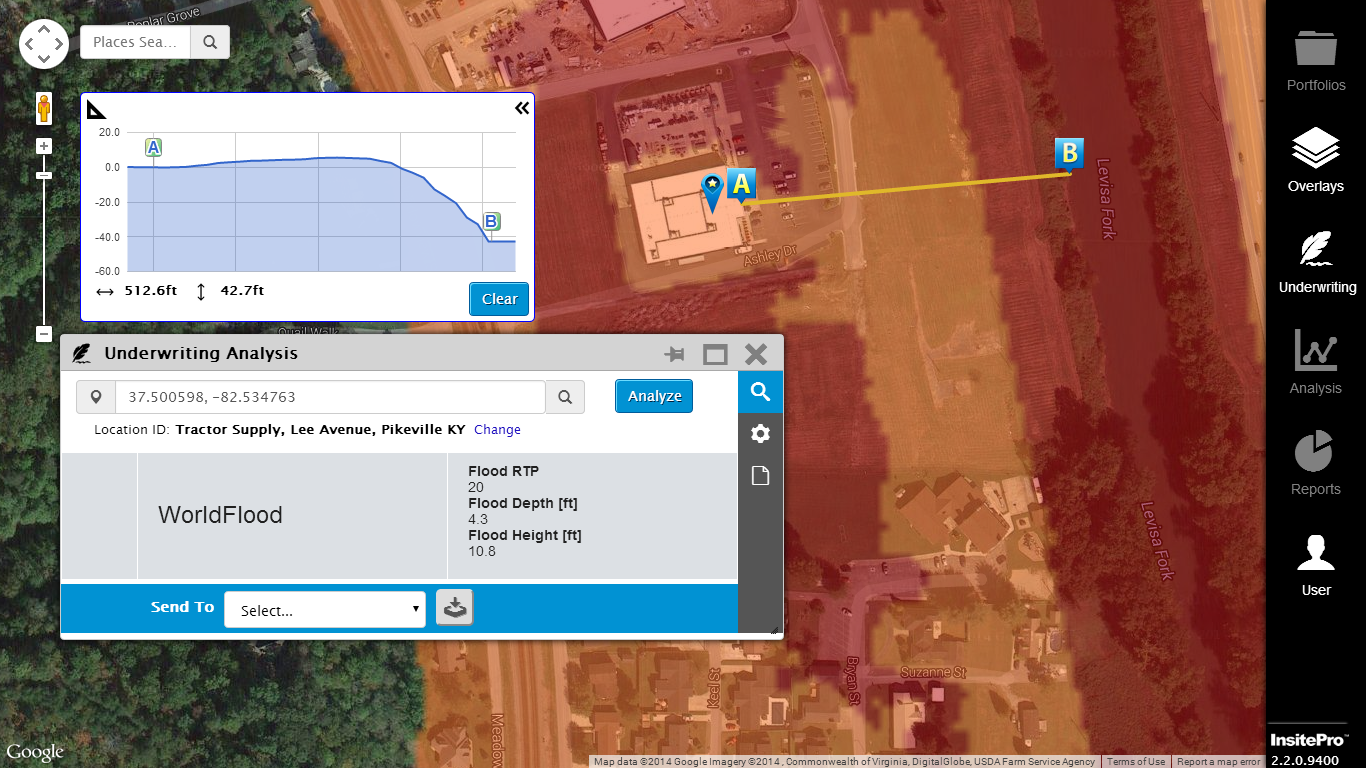Image resolution: width=1366 pixels, height=768 pixels.
Task: Click the Flood Height value 10.8
Action: tap(482, 551)
